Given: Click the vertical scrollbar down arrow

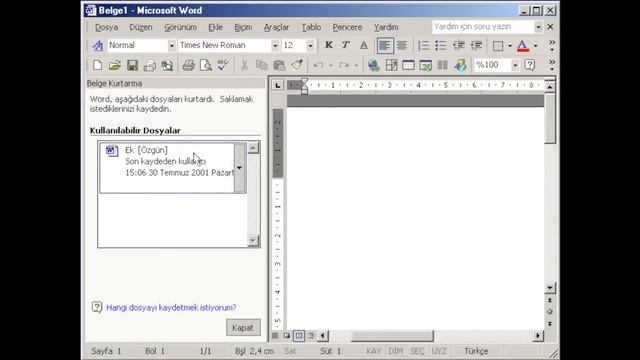Looking at the screenshot, I should pos(550,288).
